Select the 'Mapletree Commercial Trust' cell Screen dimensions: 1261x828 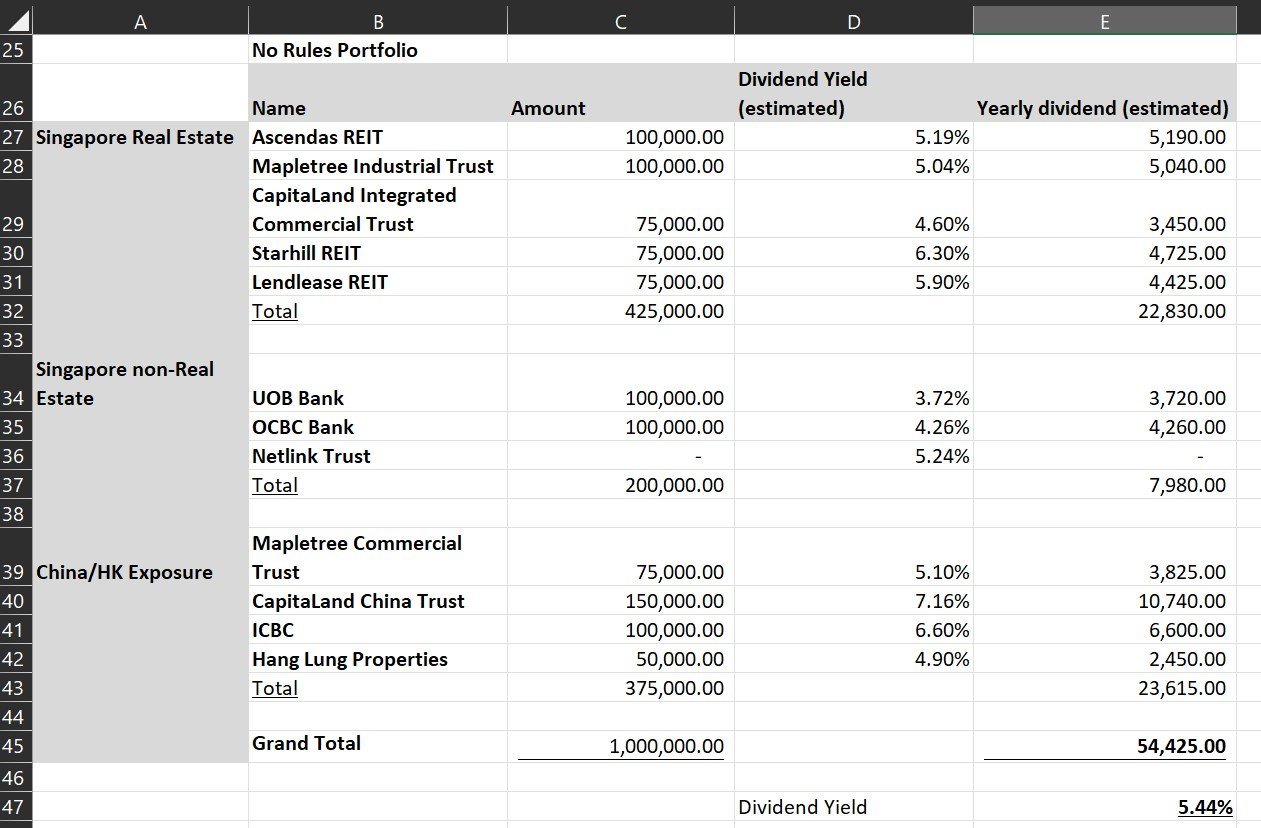tap(378, 558)
